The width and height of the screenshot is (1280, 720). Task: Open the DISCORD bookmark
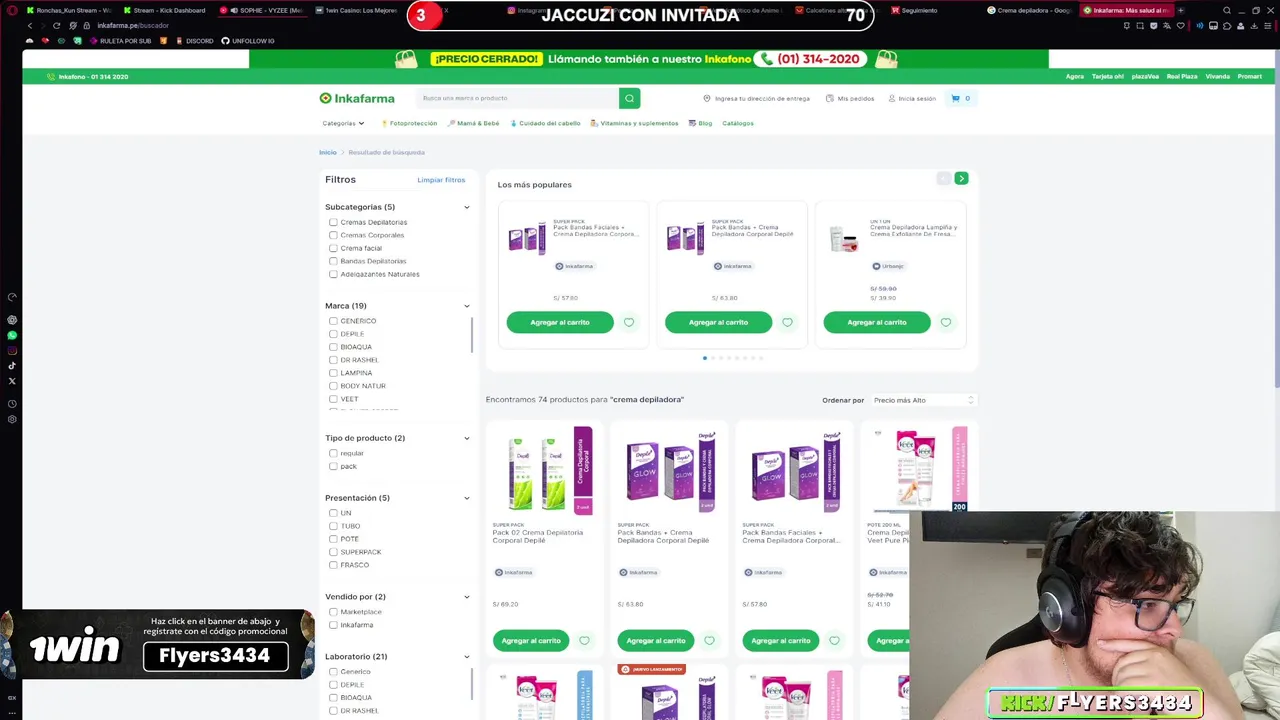click(x=193, y=41)
